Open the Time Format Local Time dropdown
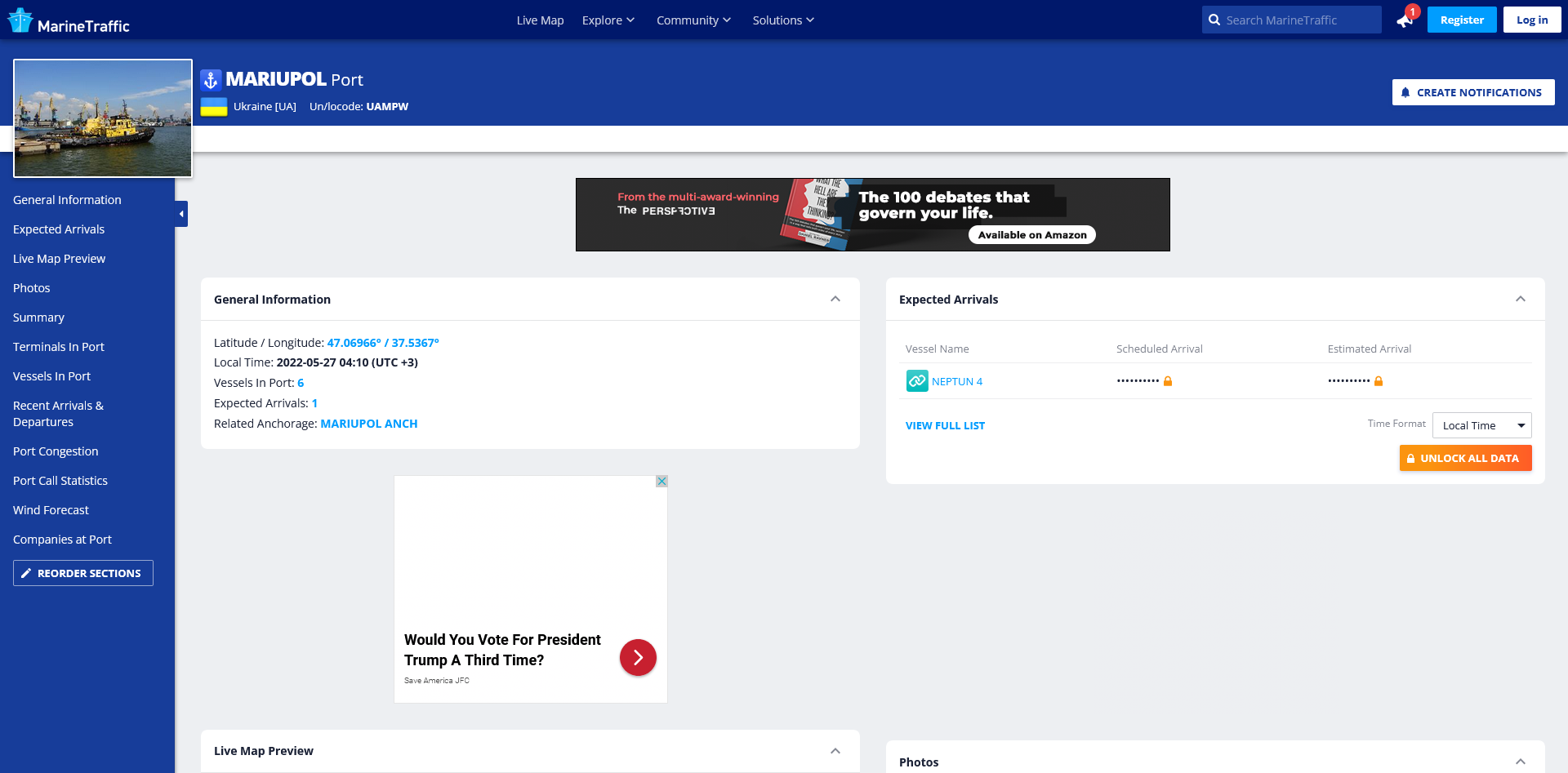 pyautogui.click(x=1482, y=425)
